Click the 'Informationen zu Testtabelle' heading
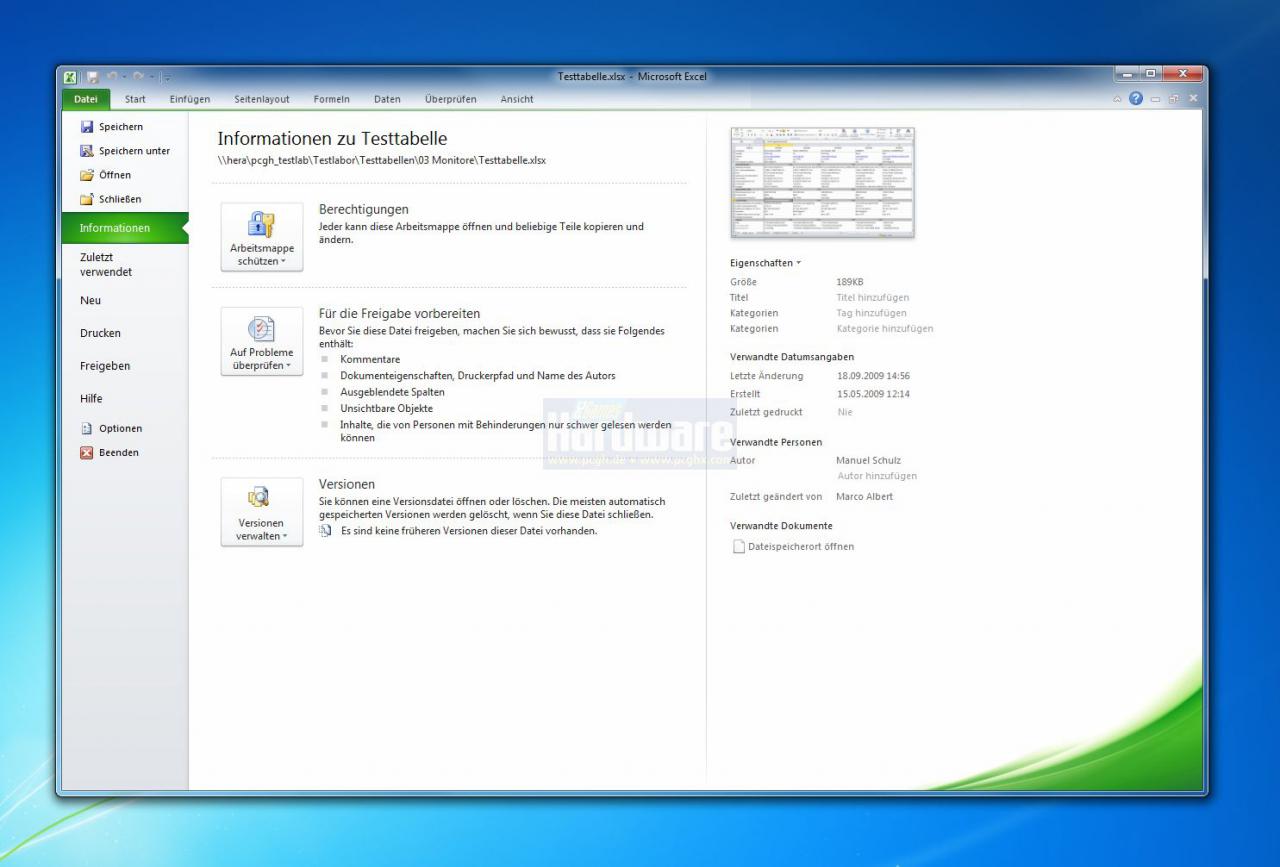 point(333,139)
